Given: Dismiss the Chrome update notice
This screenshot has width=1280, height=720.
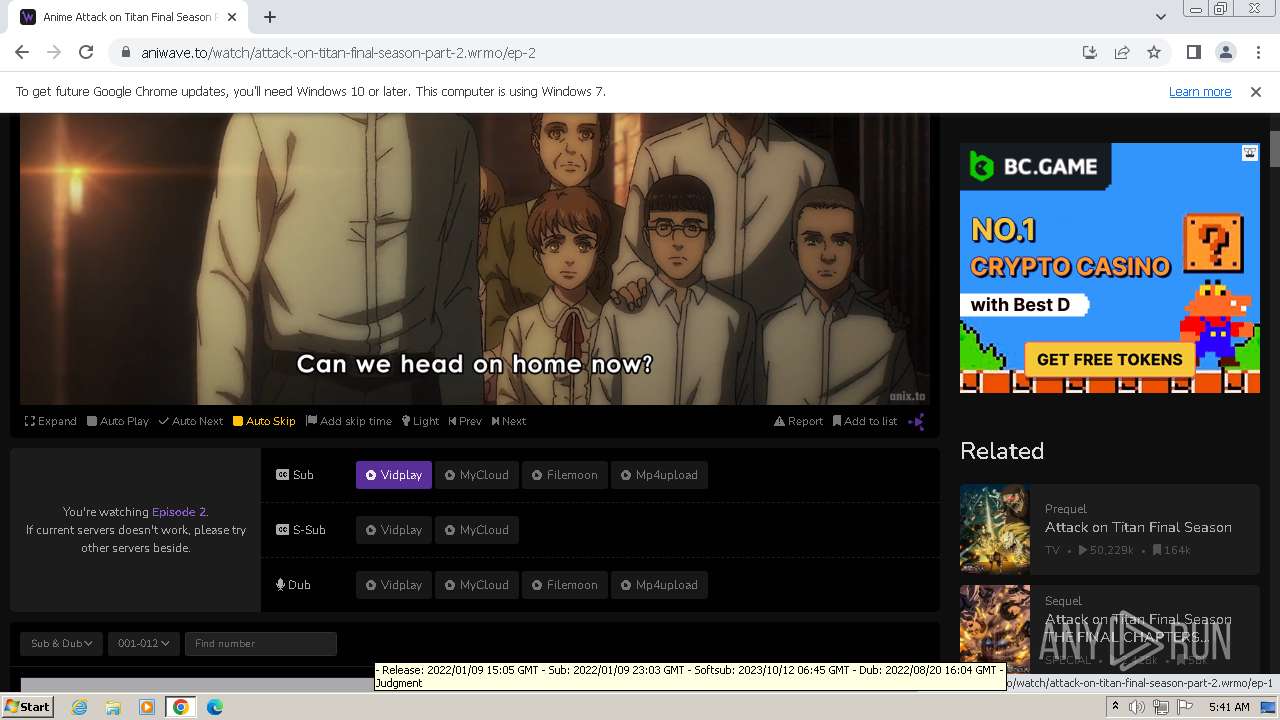Looking at the screenshot, I should 1256,92.
